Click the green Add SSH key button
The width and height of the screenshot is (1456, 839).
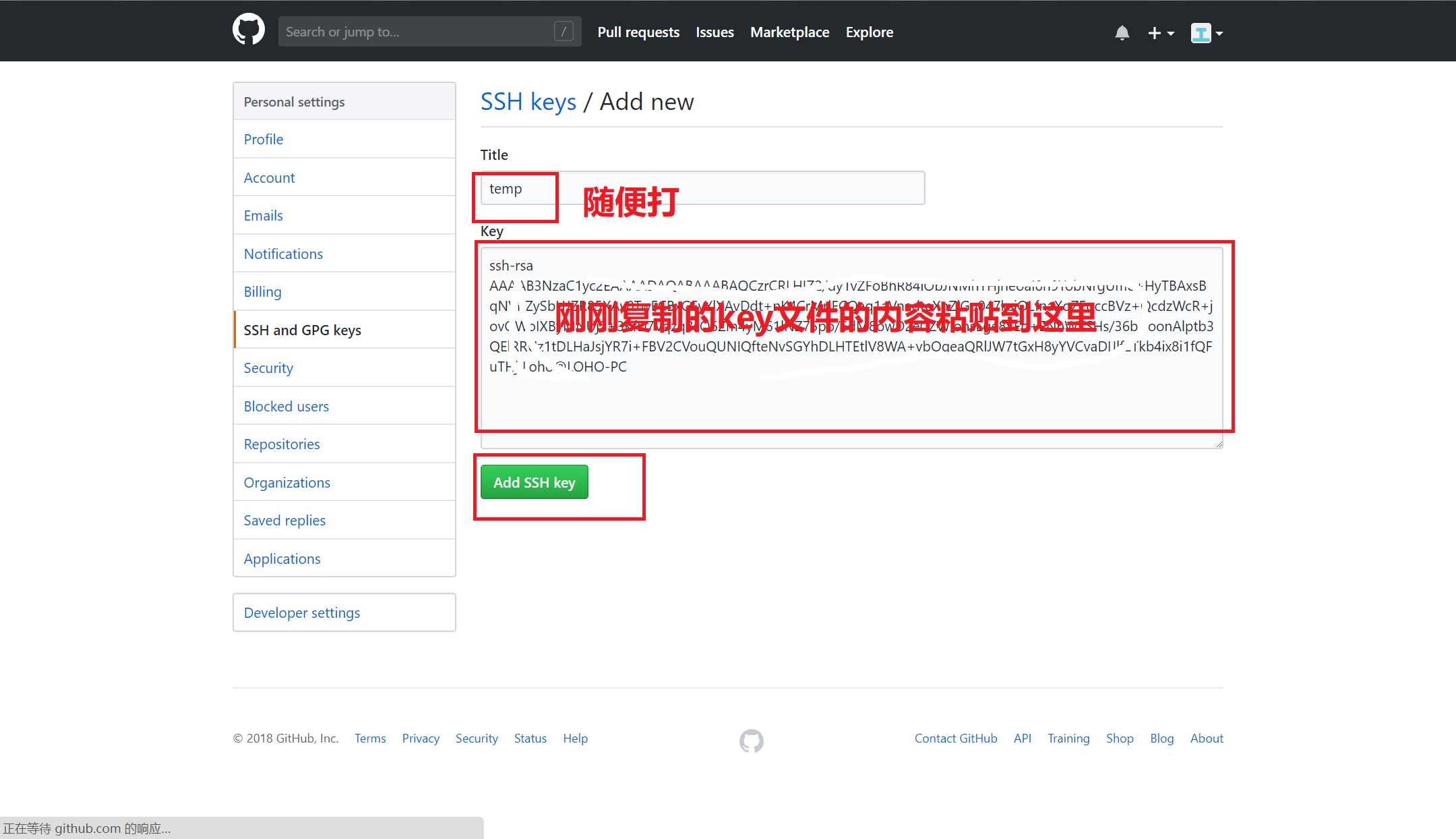pyautogui.click(x=534, y=482)
